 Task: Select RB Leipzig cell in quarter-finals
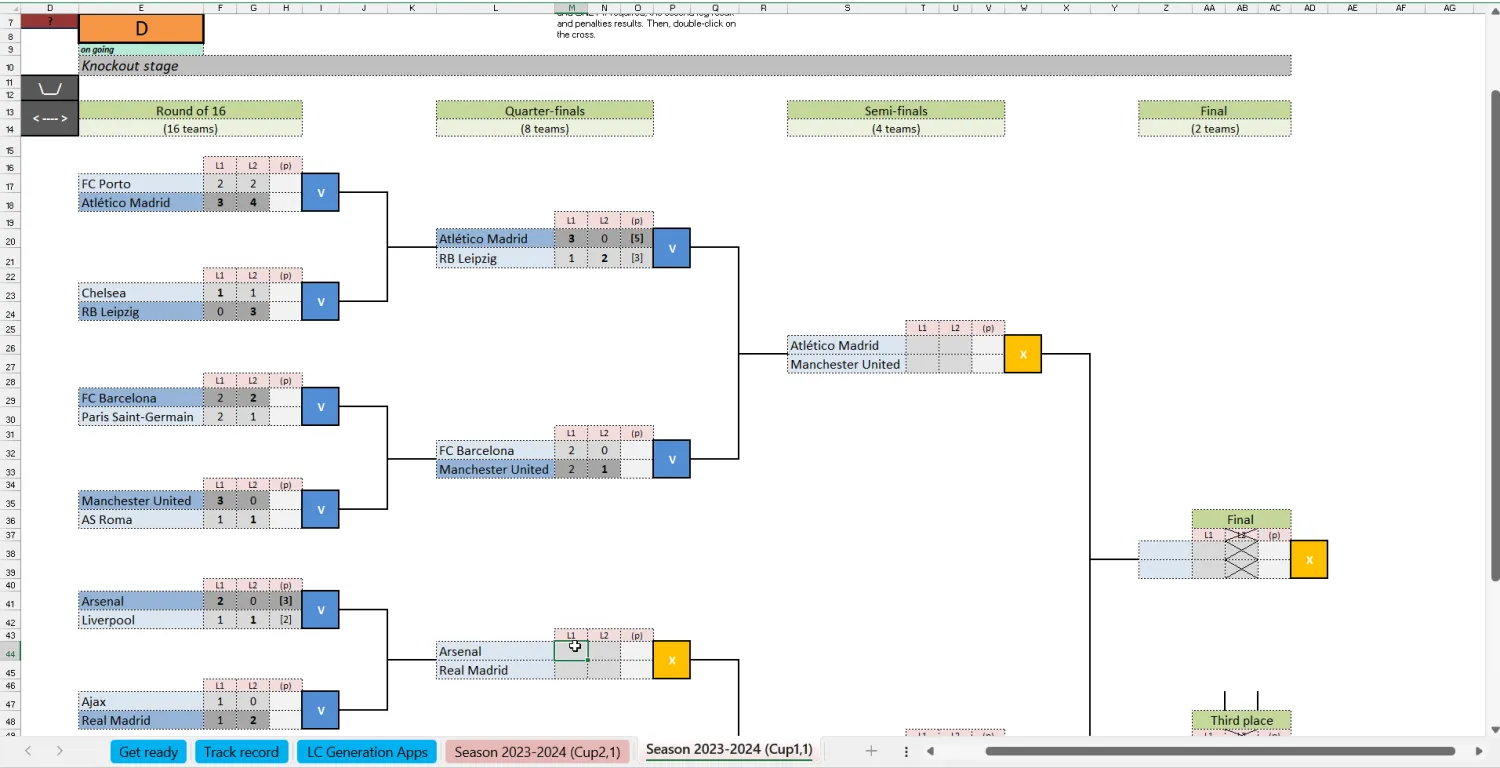pyautogui.click(x=495, y=258)
